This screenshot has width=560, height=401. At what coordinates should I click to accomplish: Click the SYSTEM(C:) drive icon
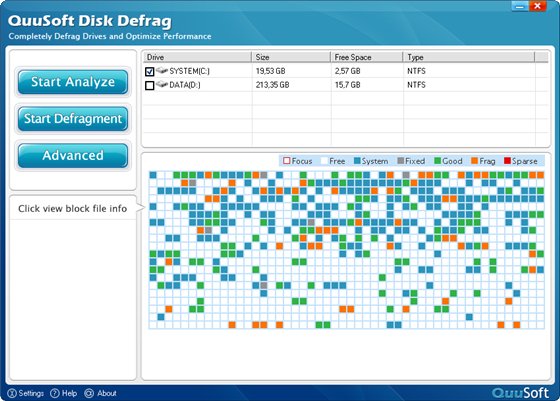[162, 70]
